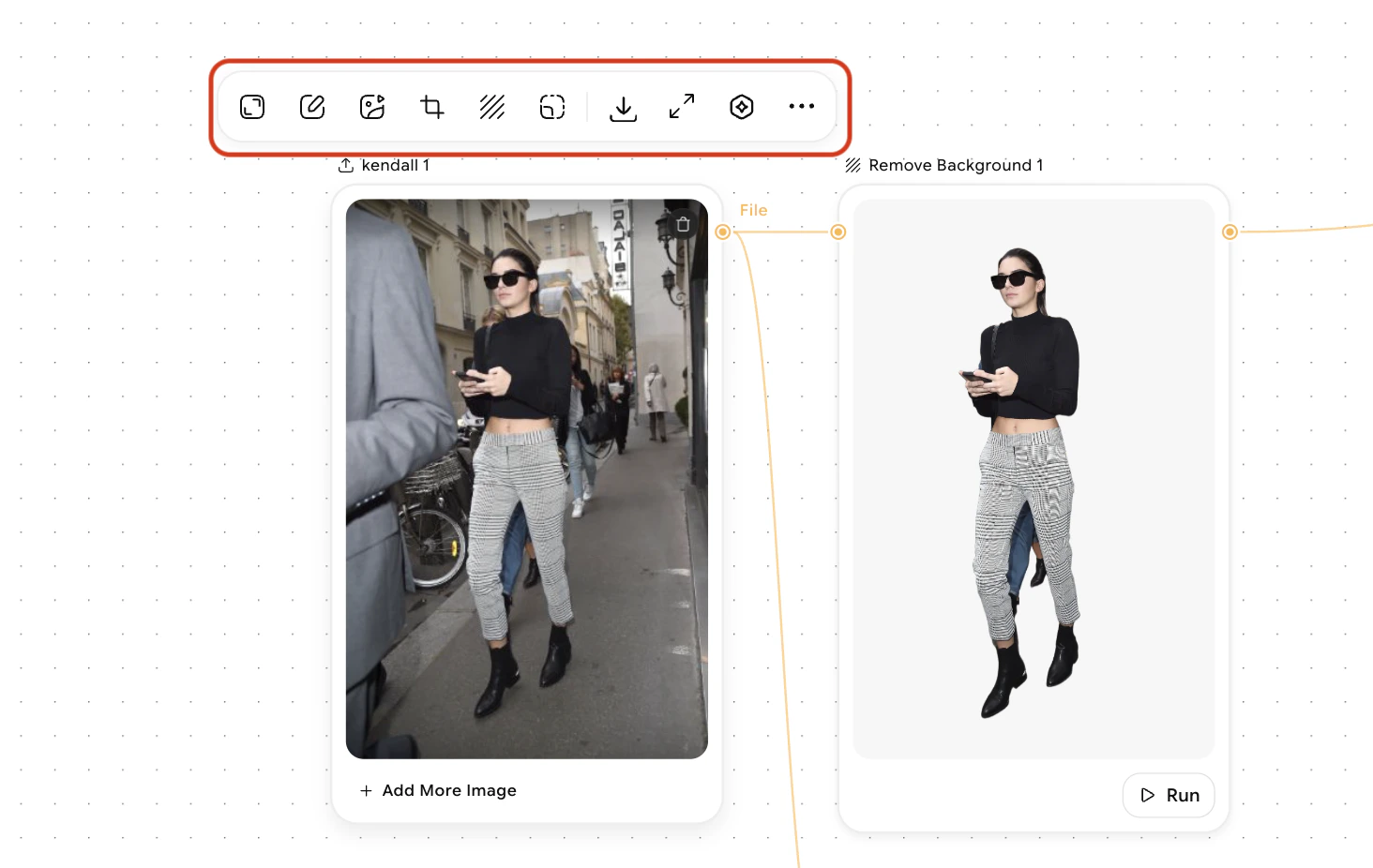Click Add More Image

tap(438, 790)
